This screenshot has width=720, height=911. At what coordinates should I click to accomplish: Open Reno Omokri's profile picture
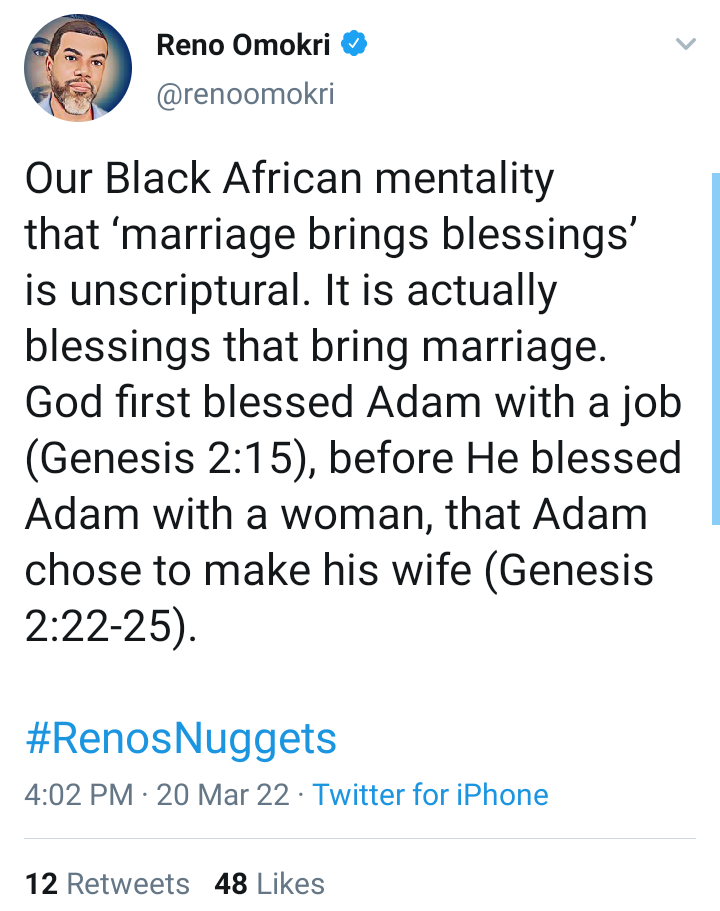point(78,69)
